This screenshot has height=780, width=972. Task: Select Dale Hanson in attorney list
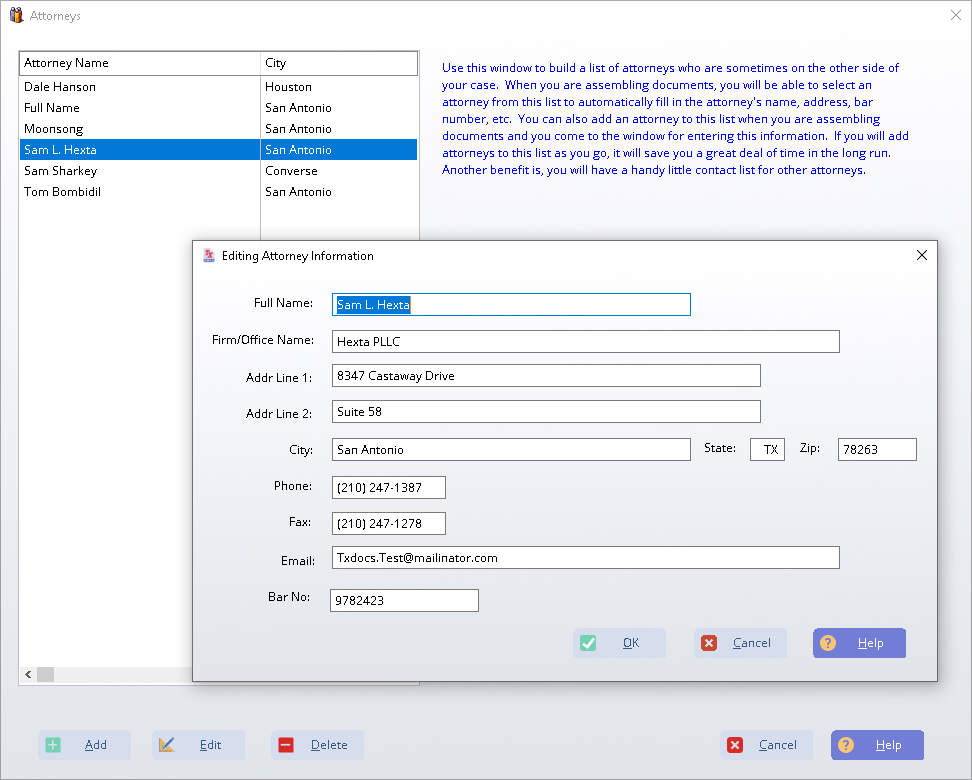click(x=60, y=87)
